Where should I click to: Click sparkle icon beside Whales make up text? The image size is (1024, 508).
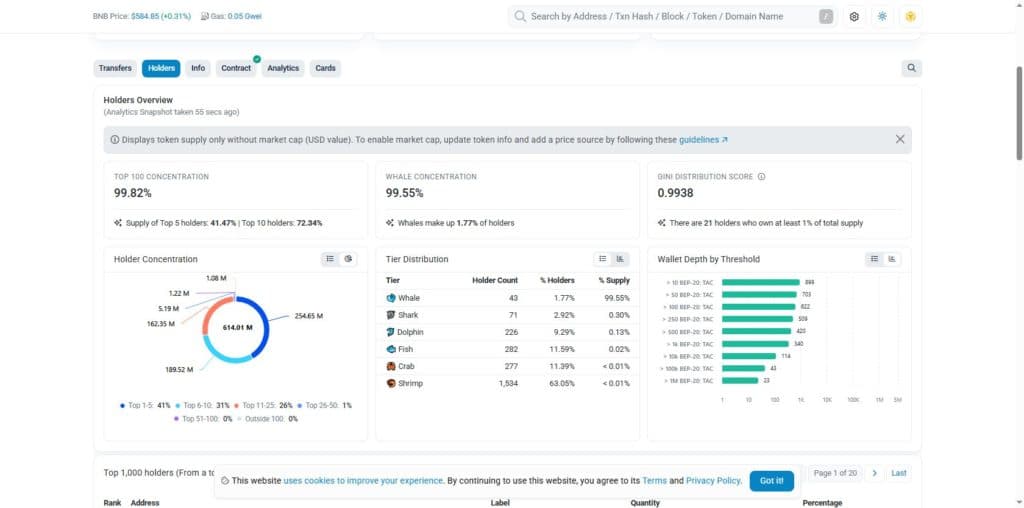(x=390, y=223)
